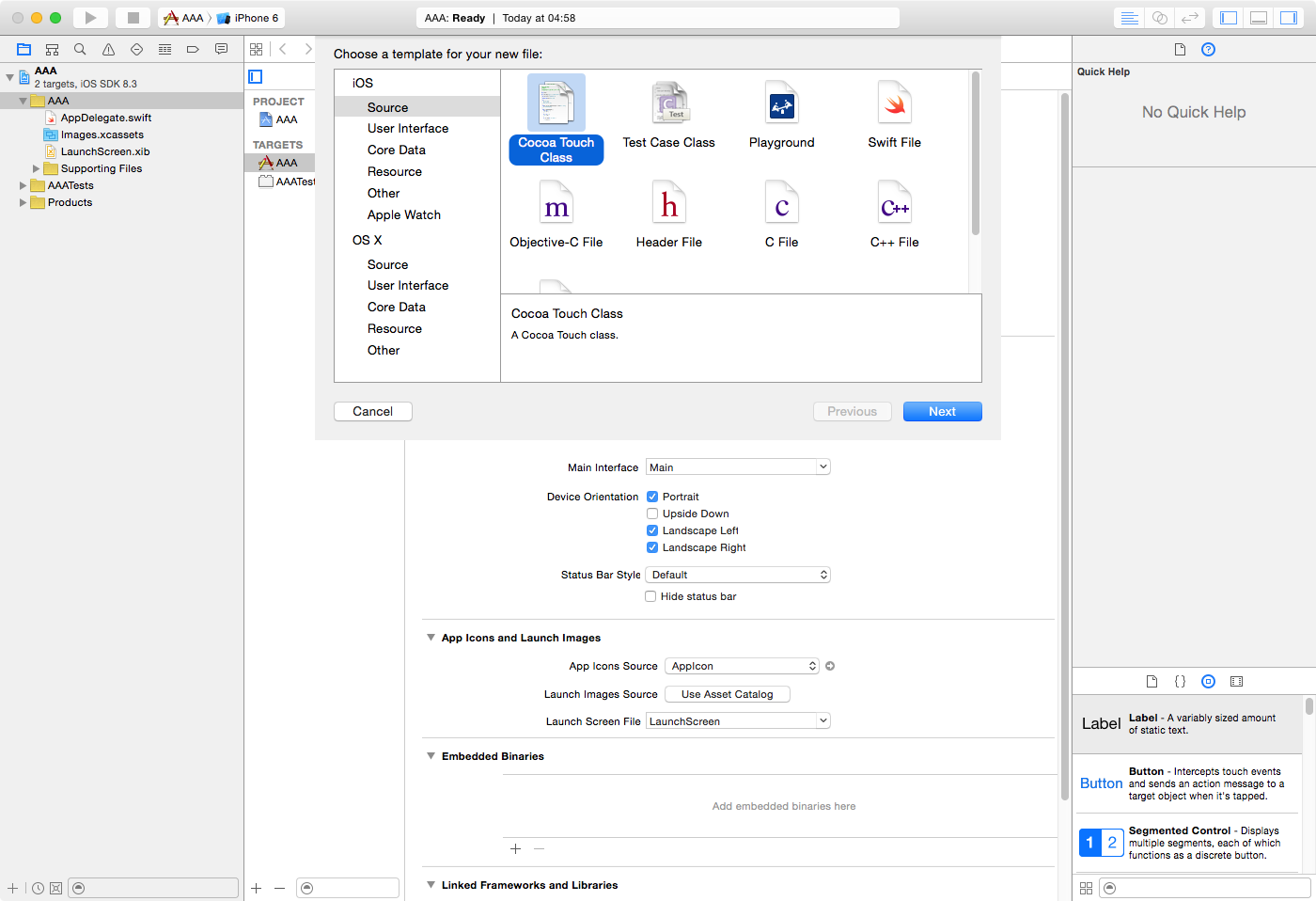Toggle the debug area visibility
The width and height of the screenshot is (1316, 901).
pyautogui.click(x=1259, y=18)
